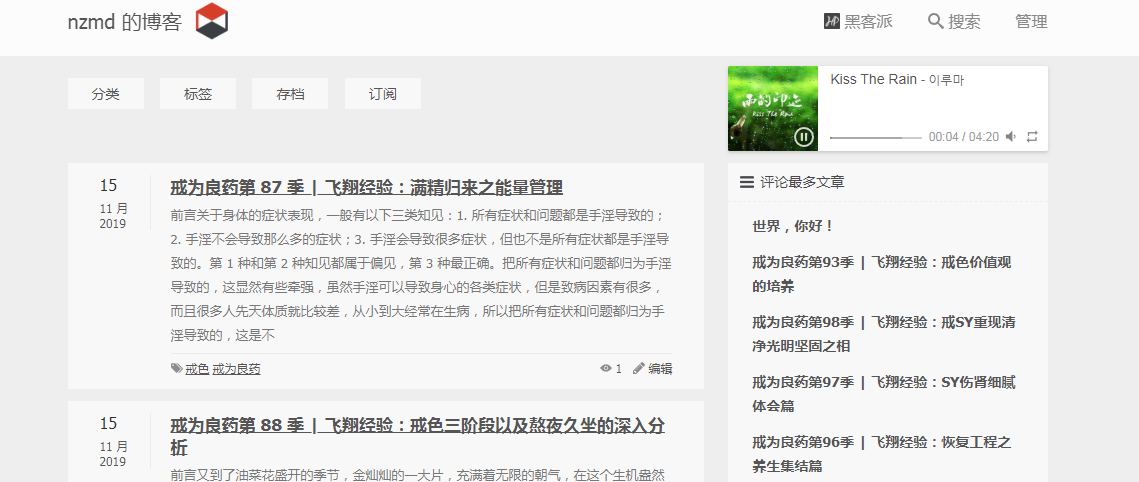Click the 00:04 / 04:20 time display
This screenshot has height=482, width=1139.
click(x=963, y=137)
